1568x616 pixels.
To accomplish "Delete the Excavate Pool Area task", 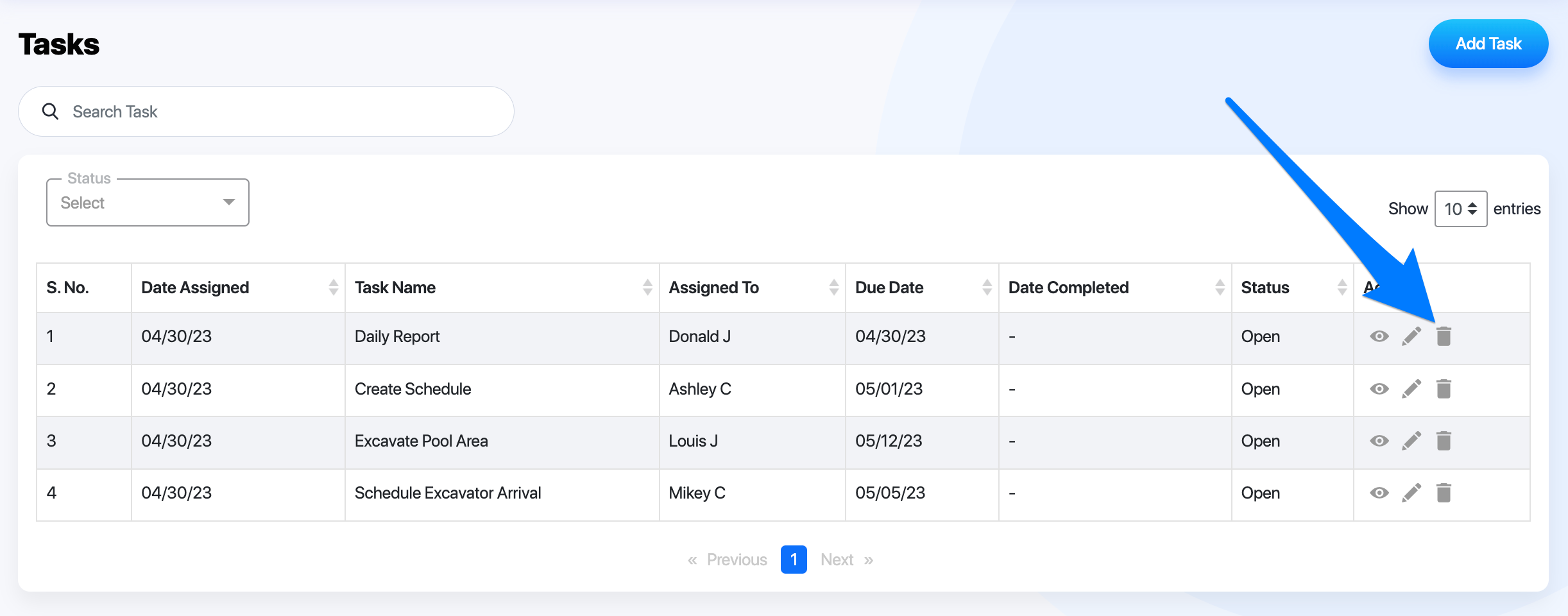I will pyautogui.click(x=1444, y=441).
